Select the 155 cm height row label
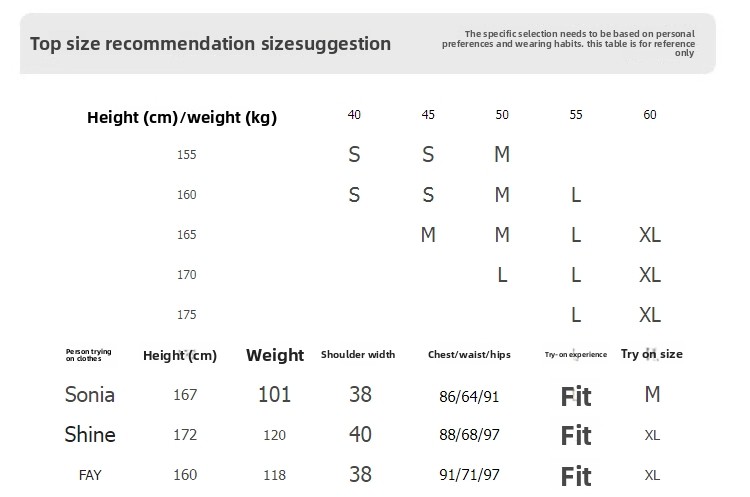 point(187,155)
